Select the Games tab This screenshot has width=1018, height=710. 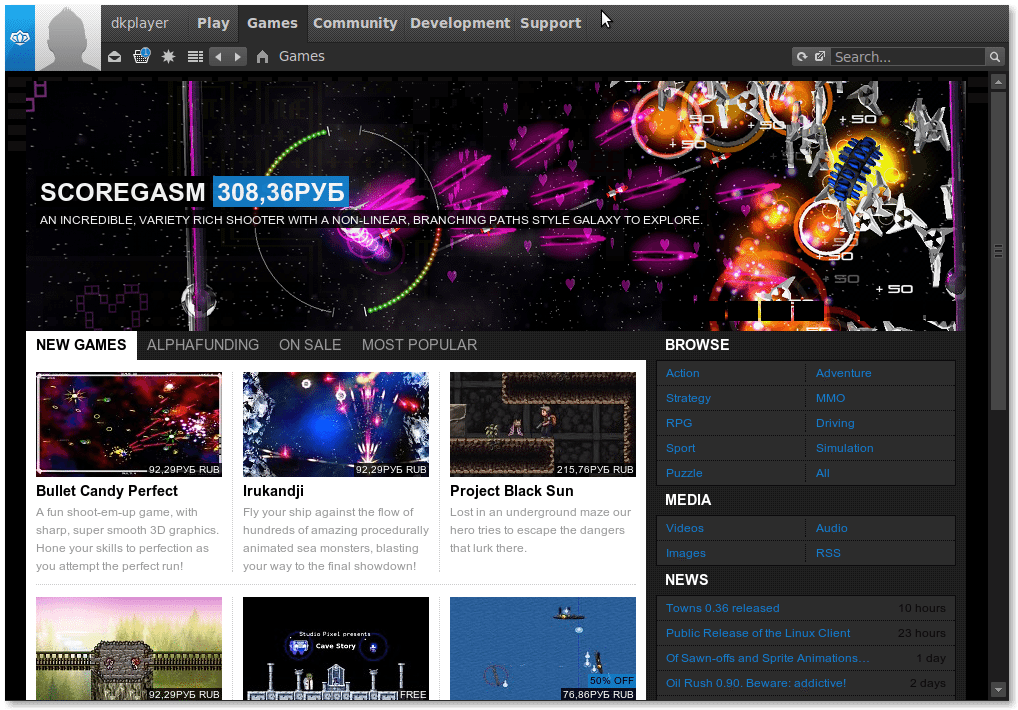[x=272, y=23]
